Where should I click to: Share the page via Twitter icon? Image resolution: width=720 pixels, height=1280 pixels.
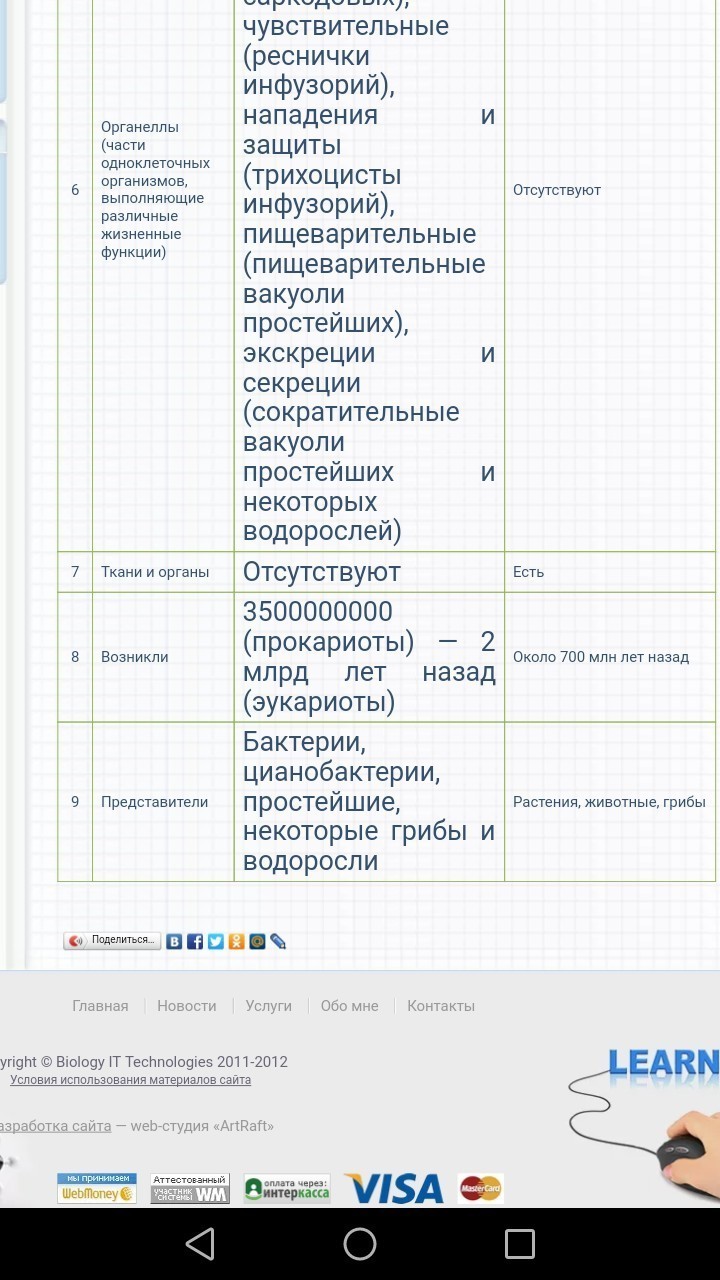(x=216, y=941)
